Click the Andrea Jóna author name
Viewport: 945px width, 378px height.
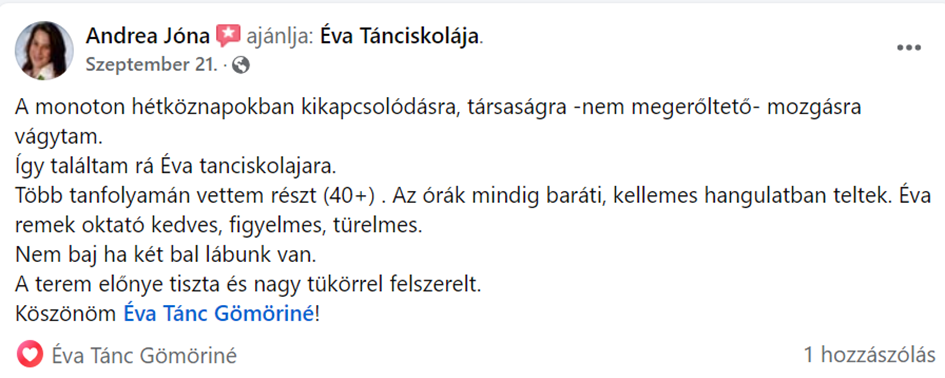click(148, 36)
